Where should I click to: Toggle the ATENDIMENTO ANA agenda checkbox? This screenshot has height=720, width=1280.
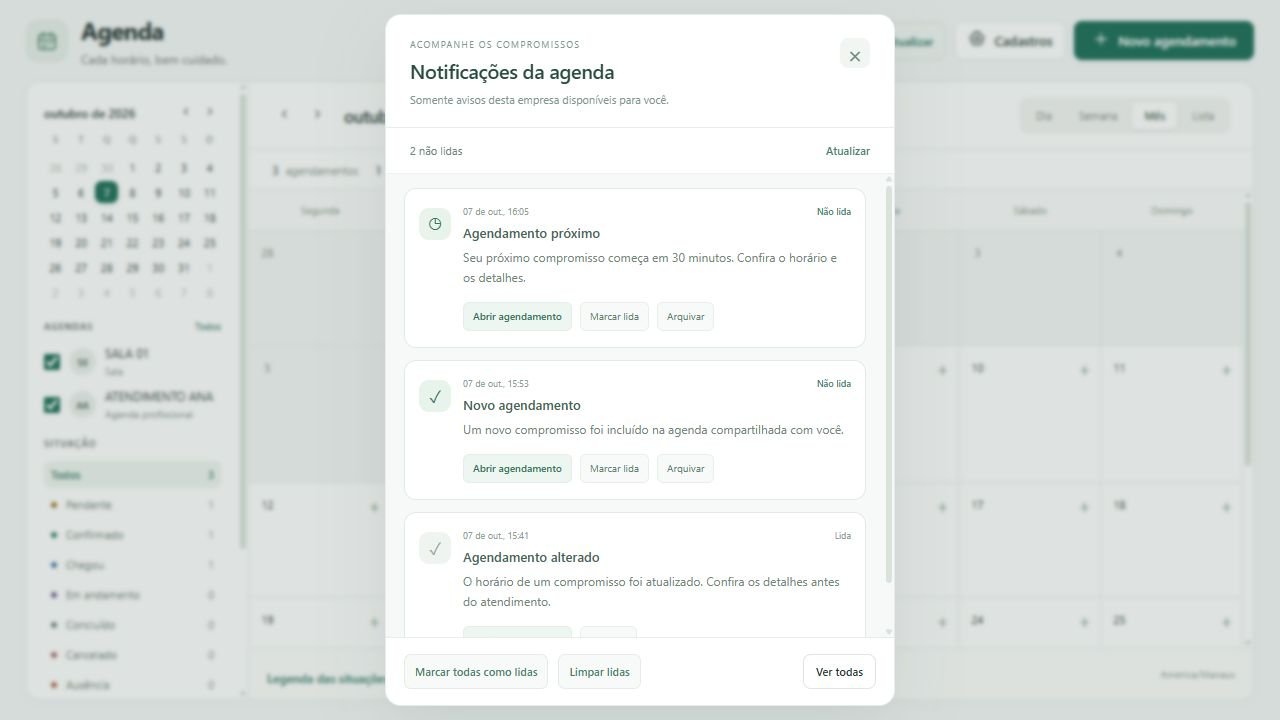pos(52,405)
